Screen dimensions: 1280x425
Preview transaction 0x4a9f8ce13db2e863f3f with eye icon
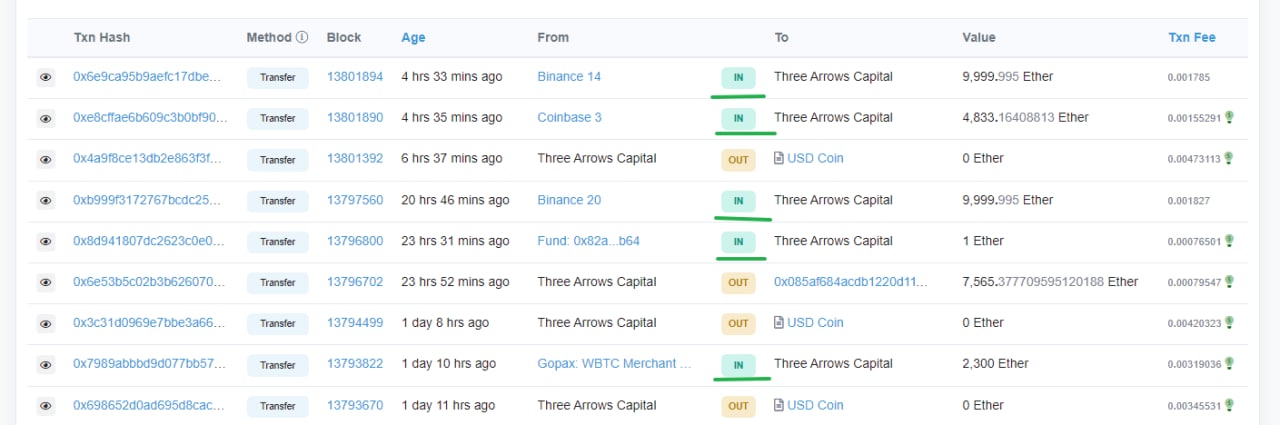[45, 159]
